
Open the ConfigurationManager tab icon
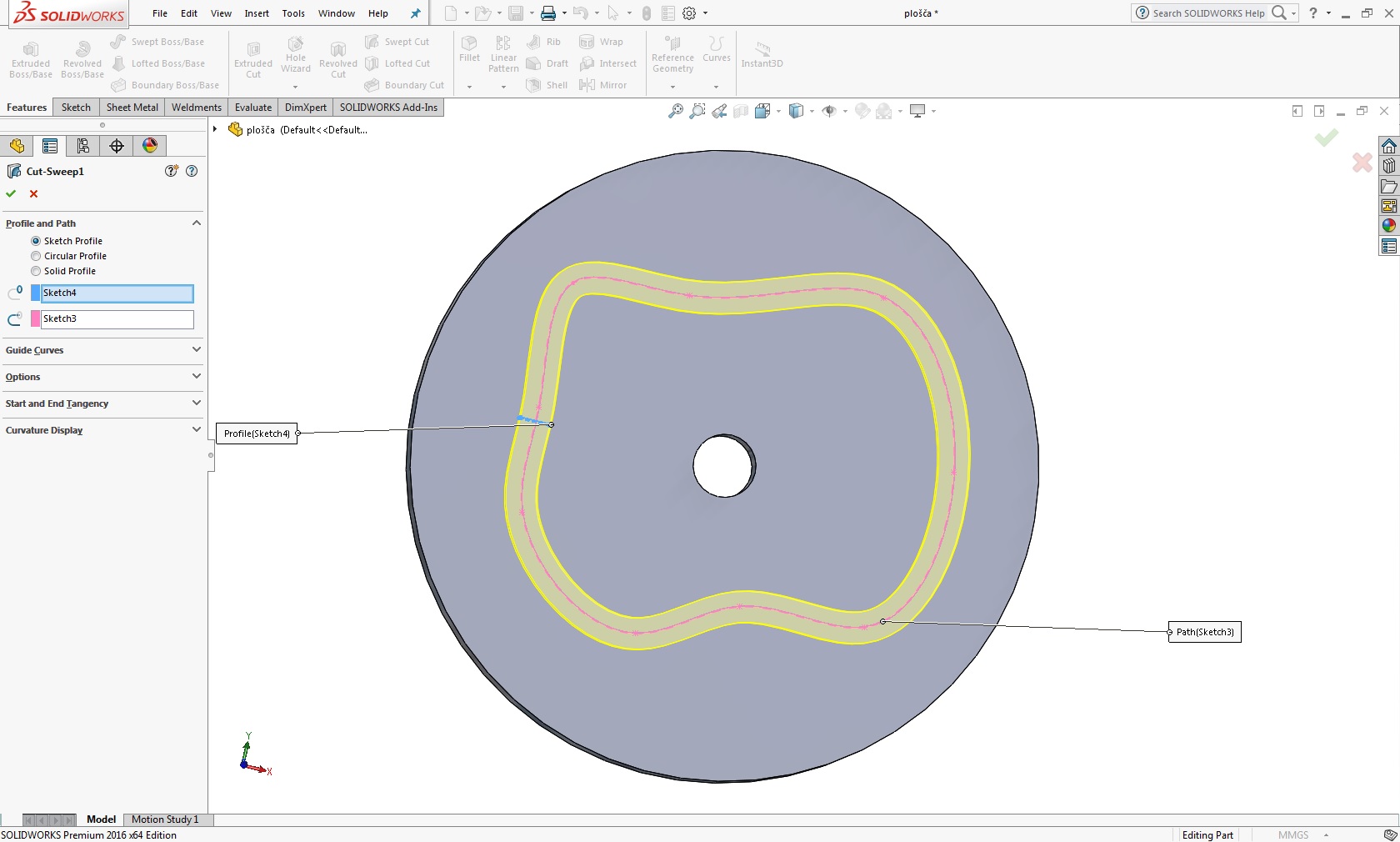coord(83,146)
